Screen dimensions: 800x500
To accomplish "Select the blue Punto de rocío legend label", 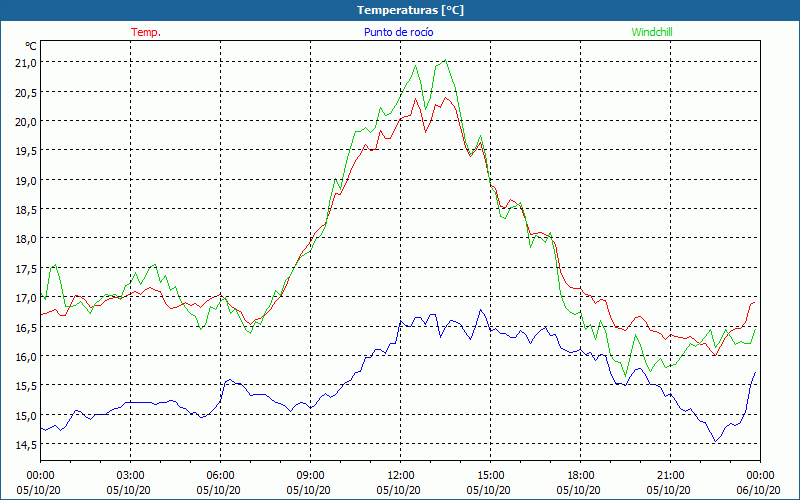I will 398,32.
